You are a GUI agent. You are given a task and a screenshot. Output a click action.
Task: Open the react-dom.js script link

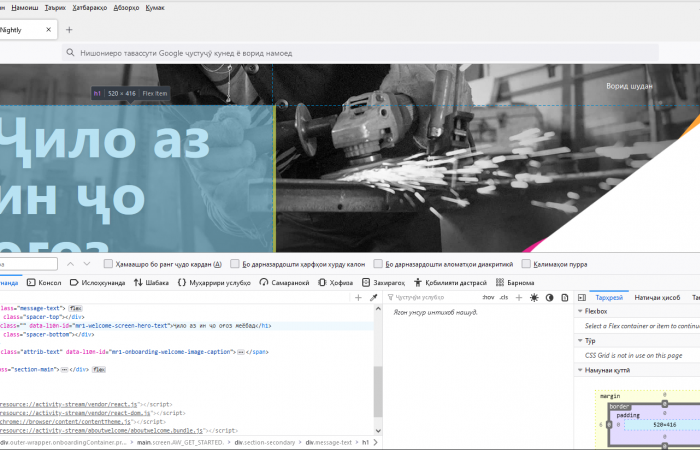click(x=75, y=413)
